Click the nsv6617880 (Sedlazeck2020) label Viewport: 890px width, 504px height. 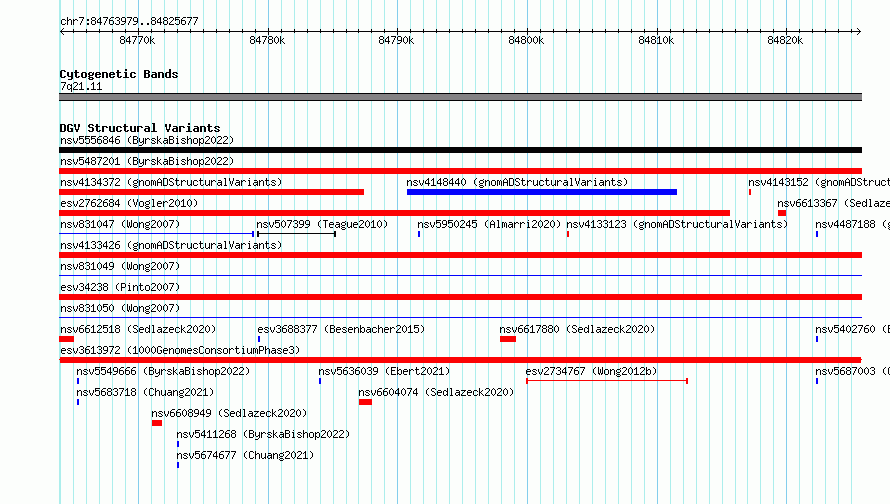point(577,329)
